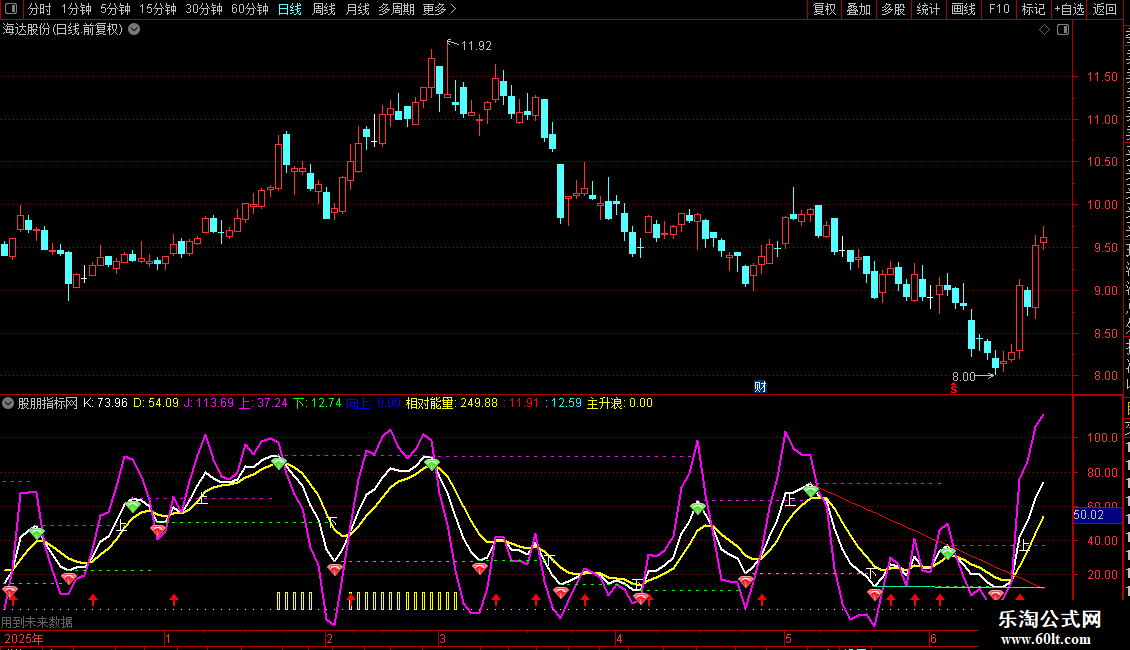This screenshot has width=1130, height=650.
Task: Click the 用到未来数据 warning text
Action: click(x=37, y=622)
